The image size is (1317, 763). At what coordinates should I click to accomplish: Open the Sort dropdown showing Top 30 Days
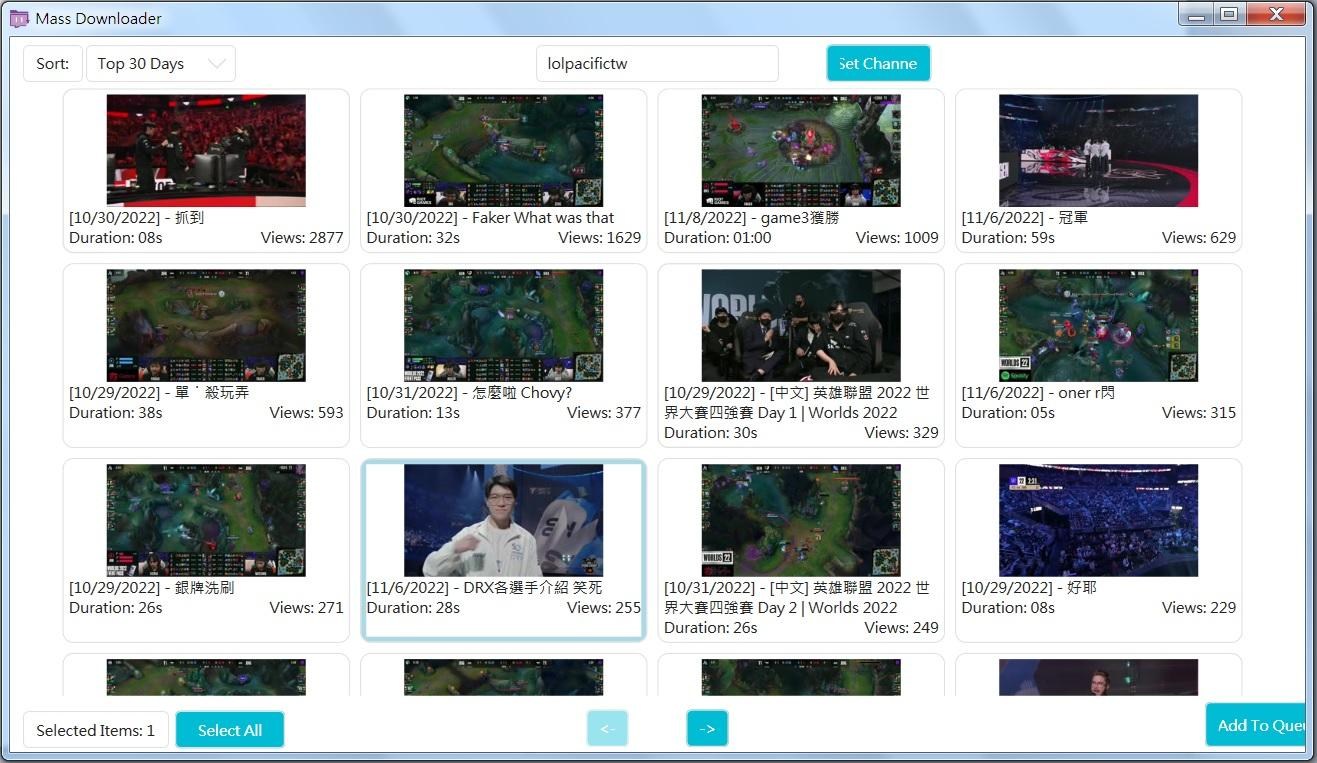(x=161, y=63)
